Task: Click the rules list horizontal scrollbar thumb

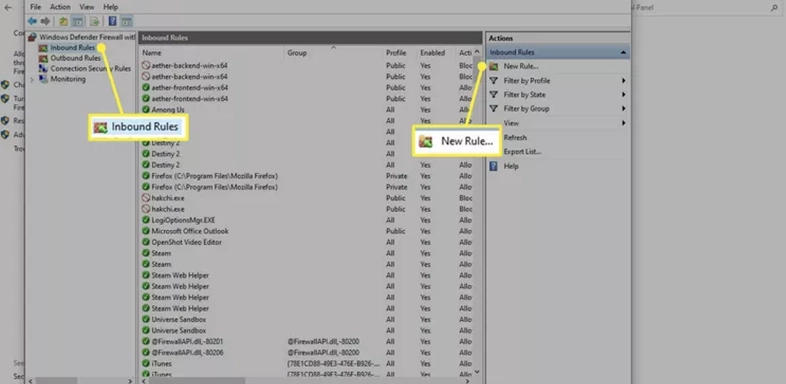Action: (x=196, y=381)
